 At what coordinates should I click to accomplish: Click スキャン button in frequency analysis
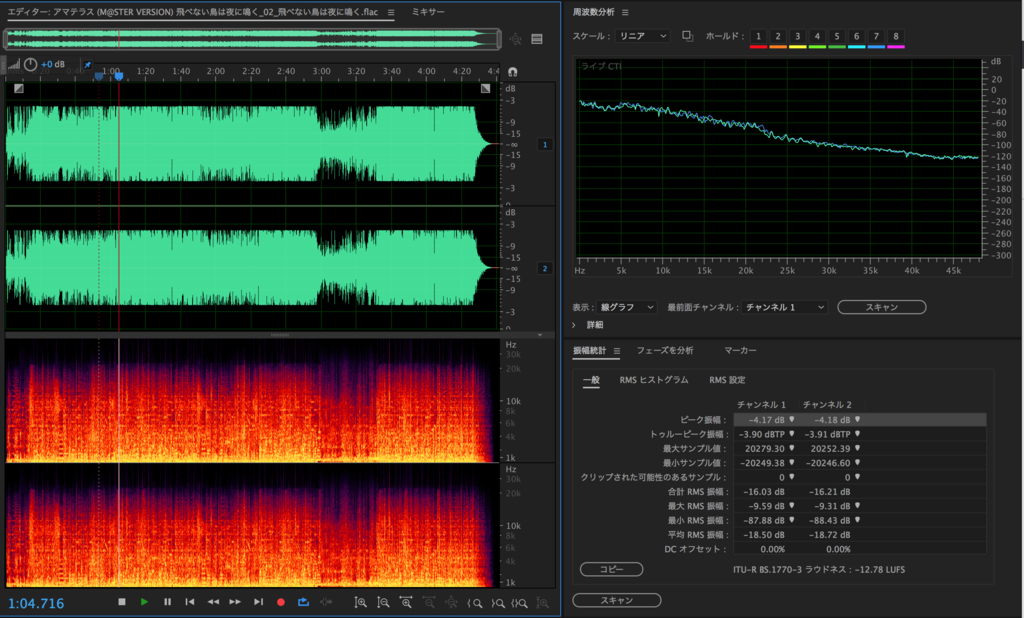click(x=882, y=307)
